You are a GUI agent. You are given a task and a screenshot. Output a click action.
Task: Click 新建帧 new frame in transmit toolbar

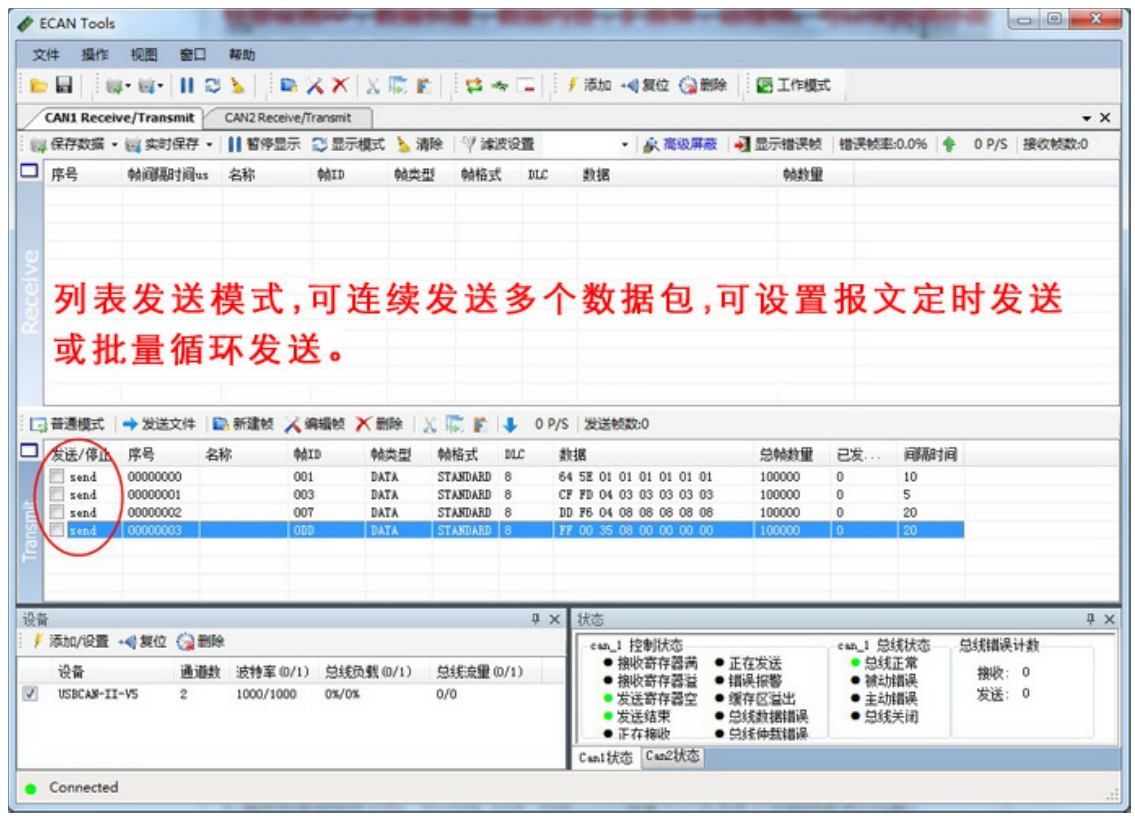[x=243, y=424]
